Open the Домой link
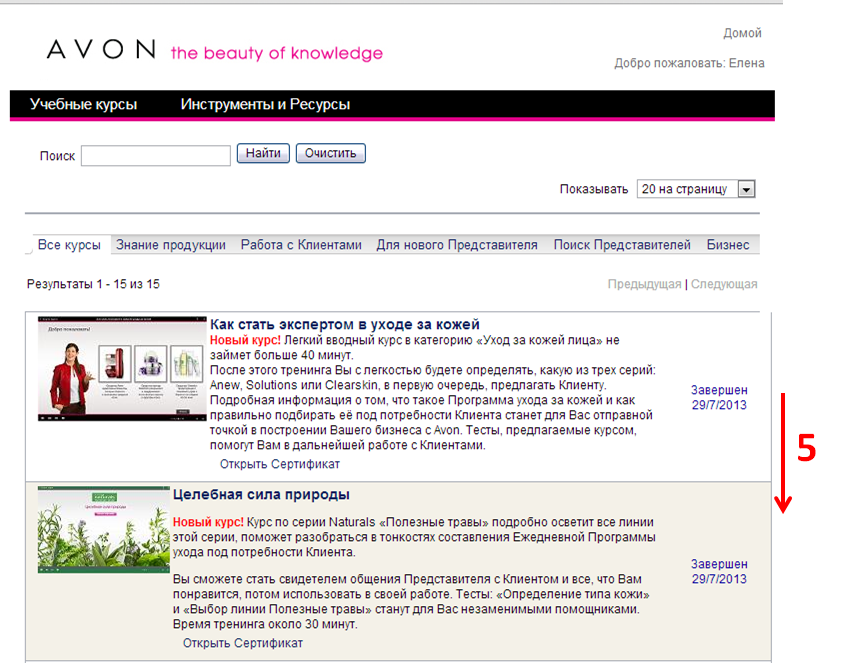 (742, 33)
